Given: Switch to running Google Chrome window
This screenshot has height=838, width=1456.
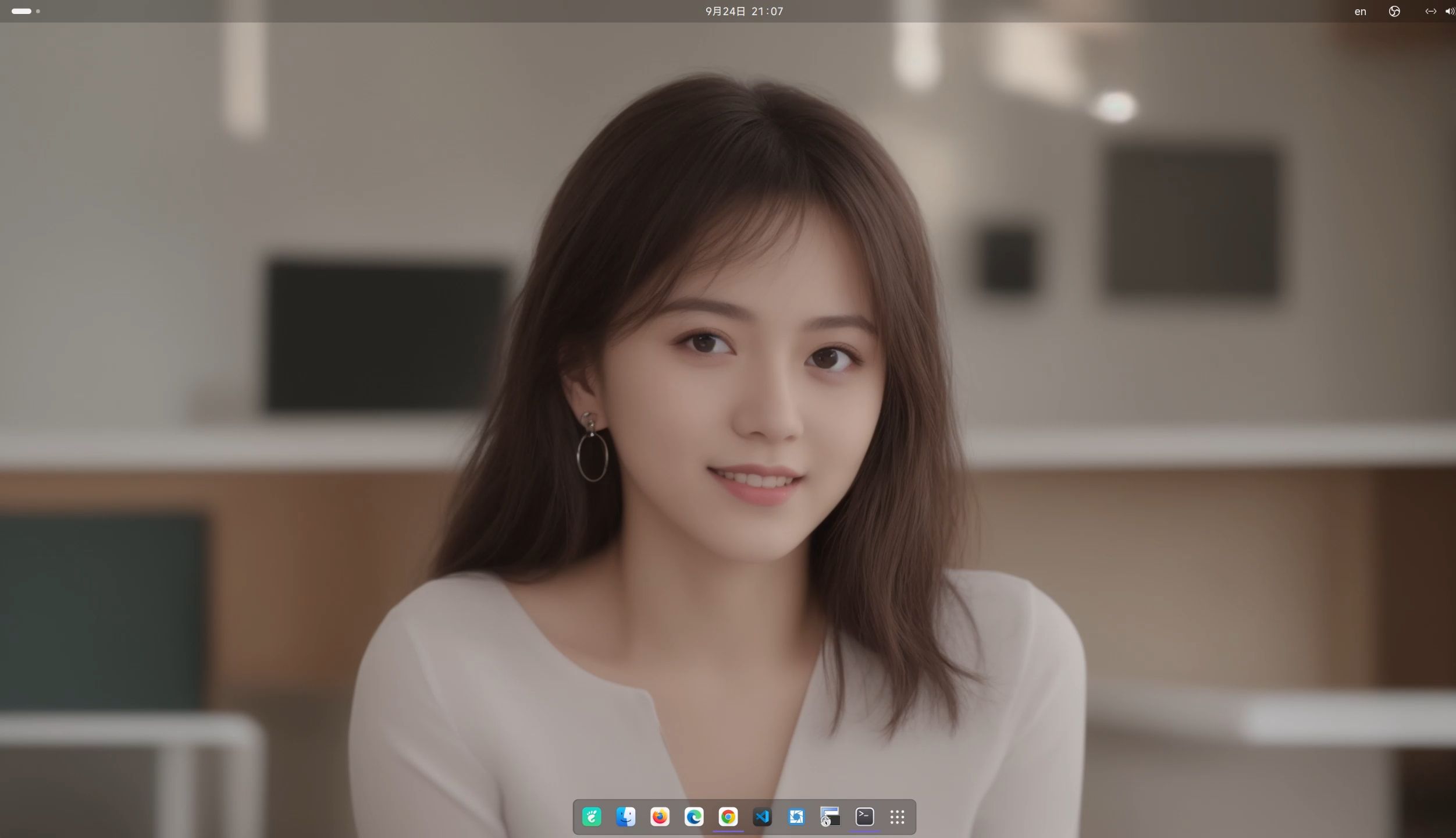Looking at the screenshot, I should [x=728, y=817].
